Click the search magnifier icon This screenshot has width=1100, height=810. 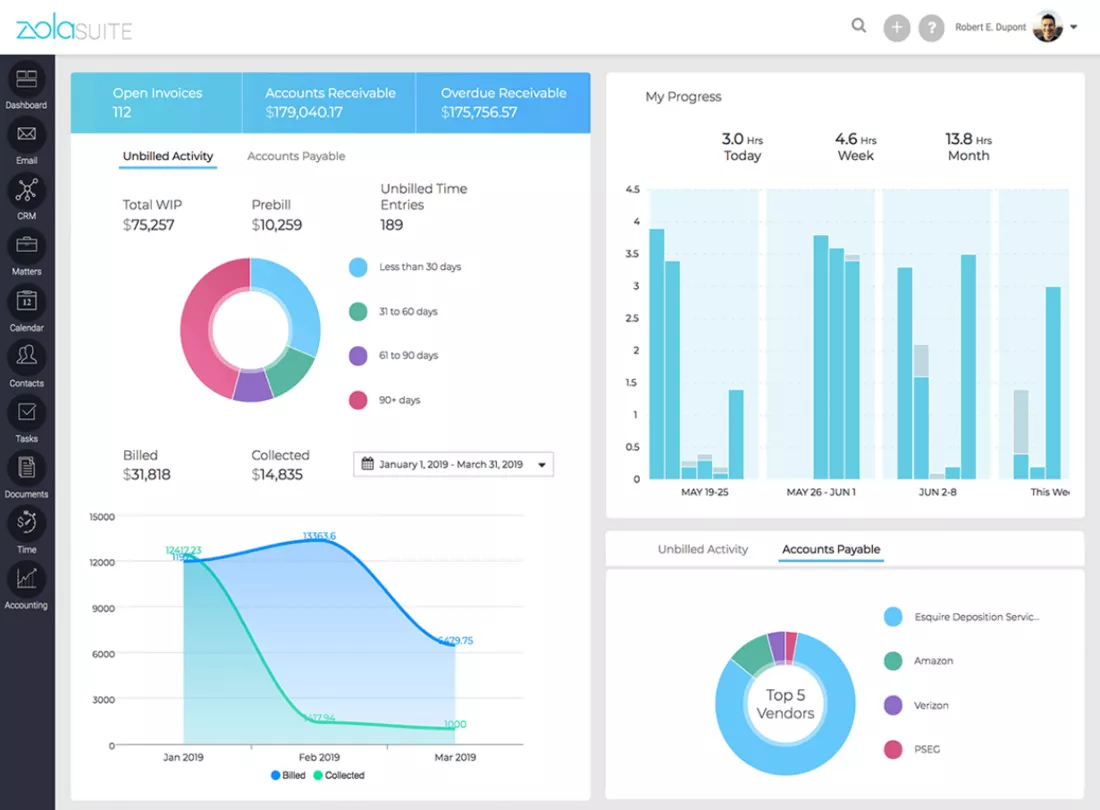(859, 26)
